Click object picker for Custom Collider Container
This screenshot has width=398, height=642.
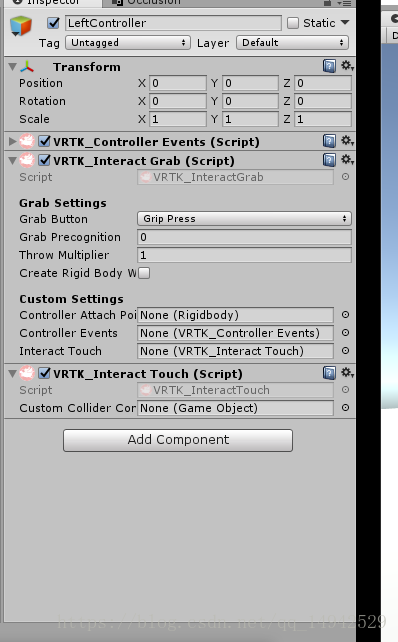(x=346, y=408)
